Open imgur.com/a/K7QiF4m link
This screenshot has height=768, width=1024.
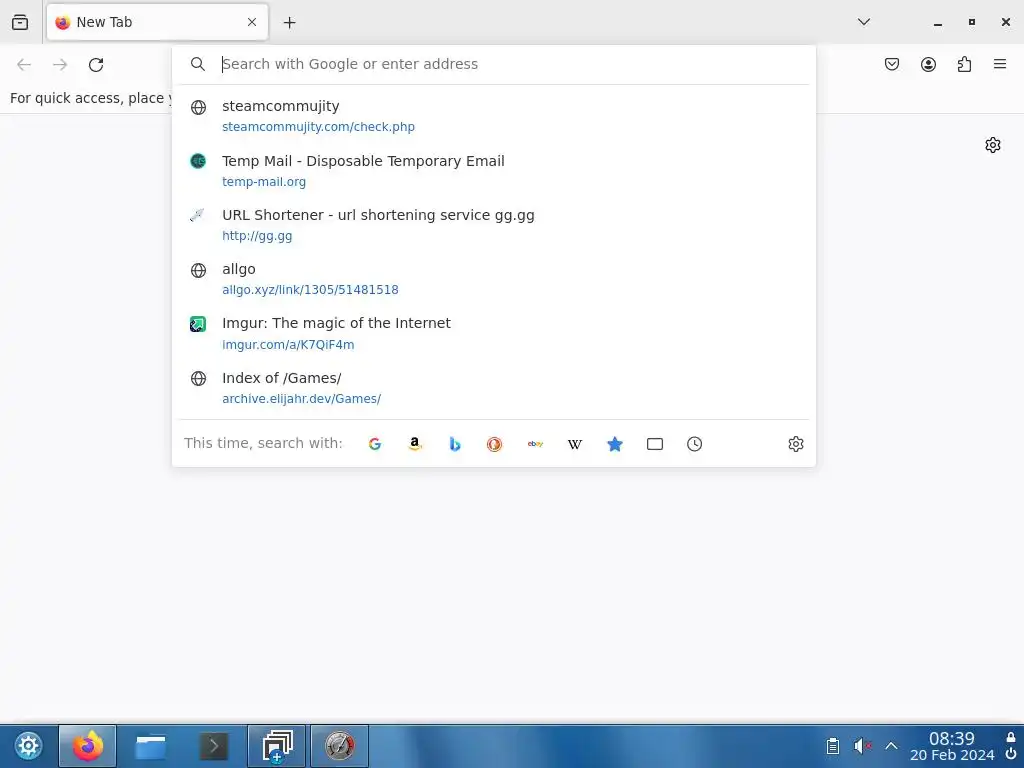(288, 345)
